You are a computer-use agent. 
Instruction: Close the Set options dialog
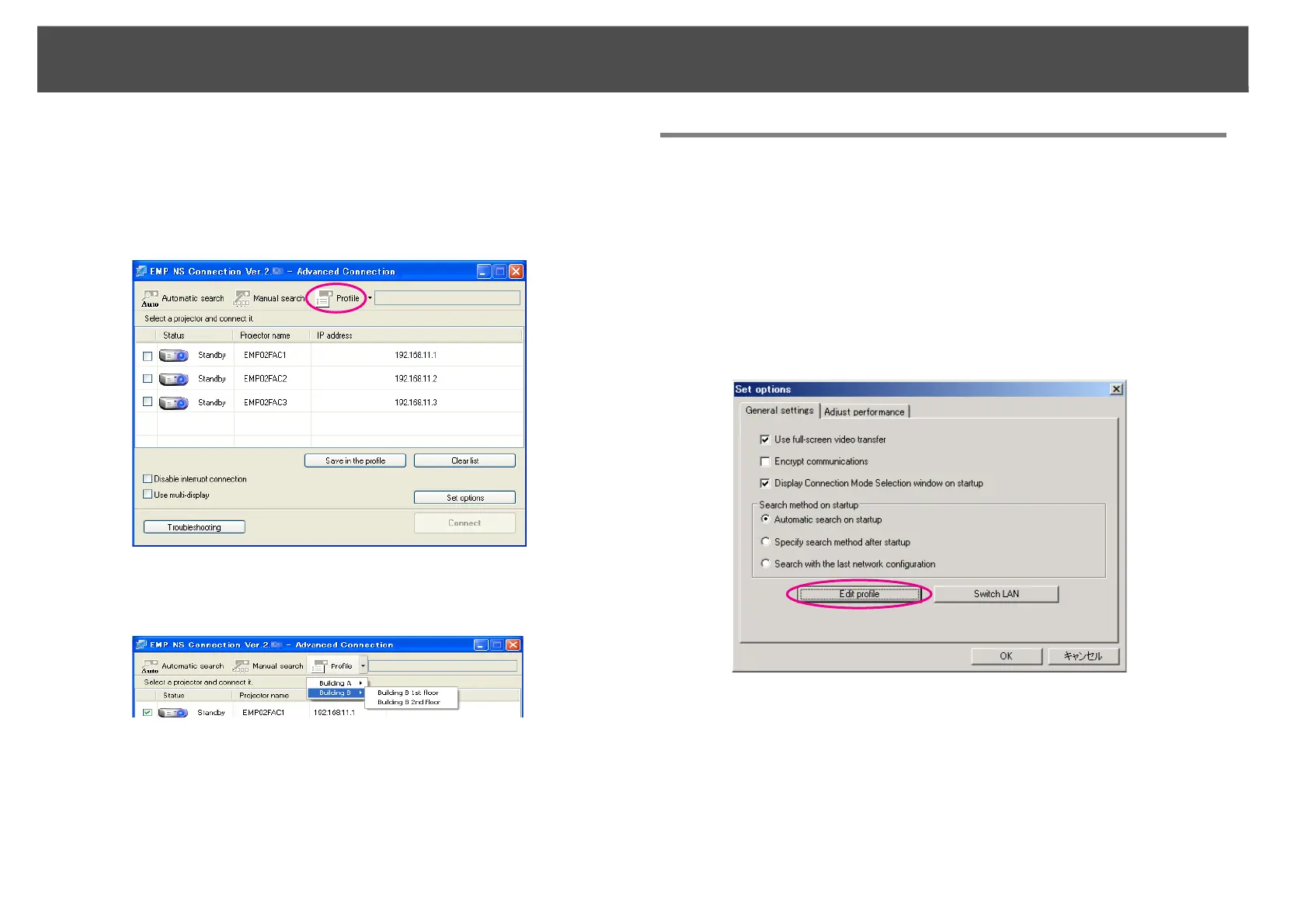(x=1116, y=389)
